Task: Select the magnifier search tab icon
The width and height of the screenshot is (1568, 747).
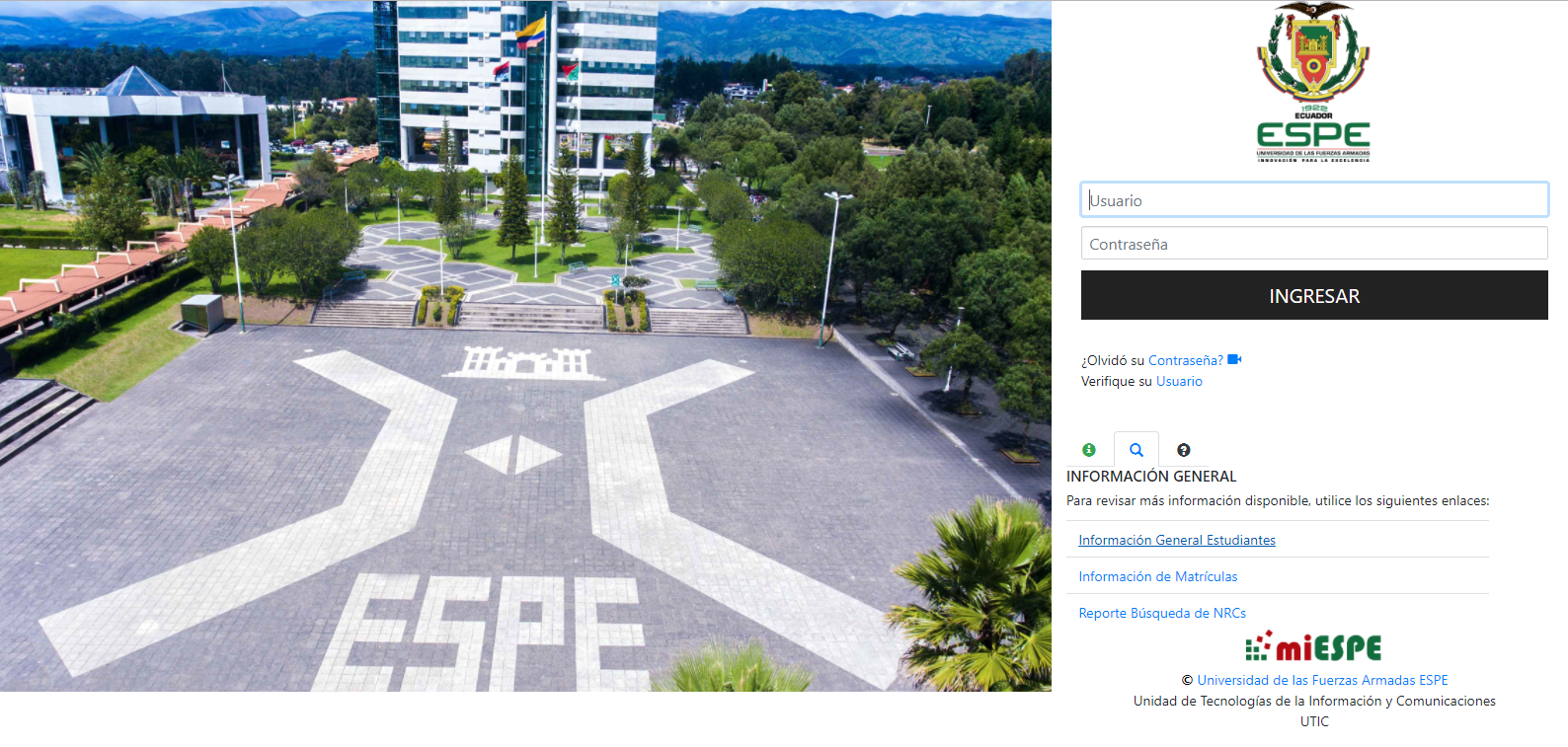Action: (1137, 450)
